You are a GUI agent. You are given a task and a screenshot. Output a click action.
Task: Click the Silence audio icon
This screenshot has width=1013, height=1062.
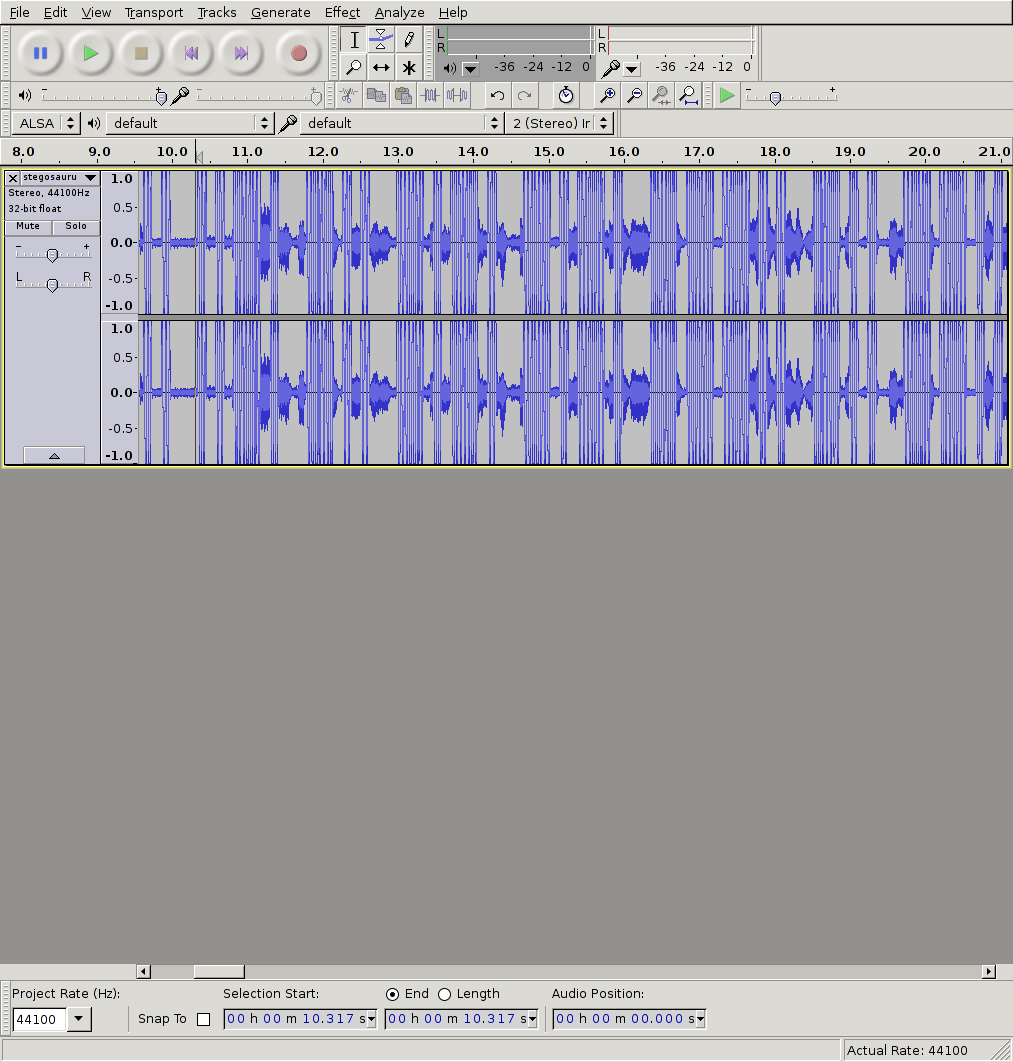point(457,95)
